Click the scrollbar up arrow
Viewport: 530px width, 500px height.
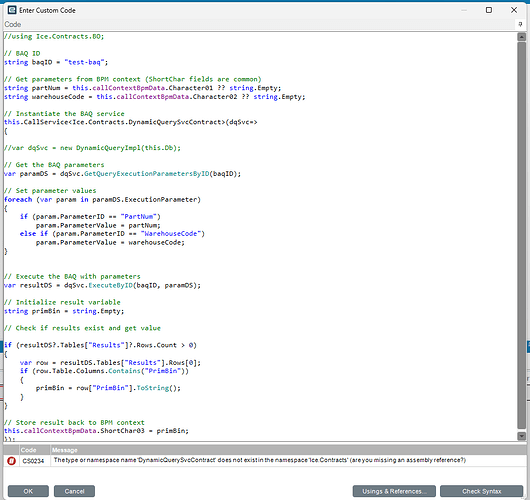[522, 37]
